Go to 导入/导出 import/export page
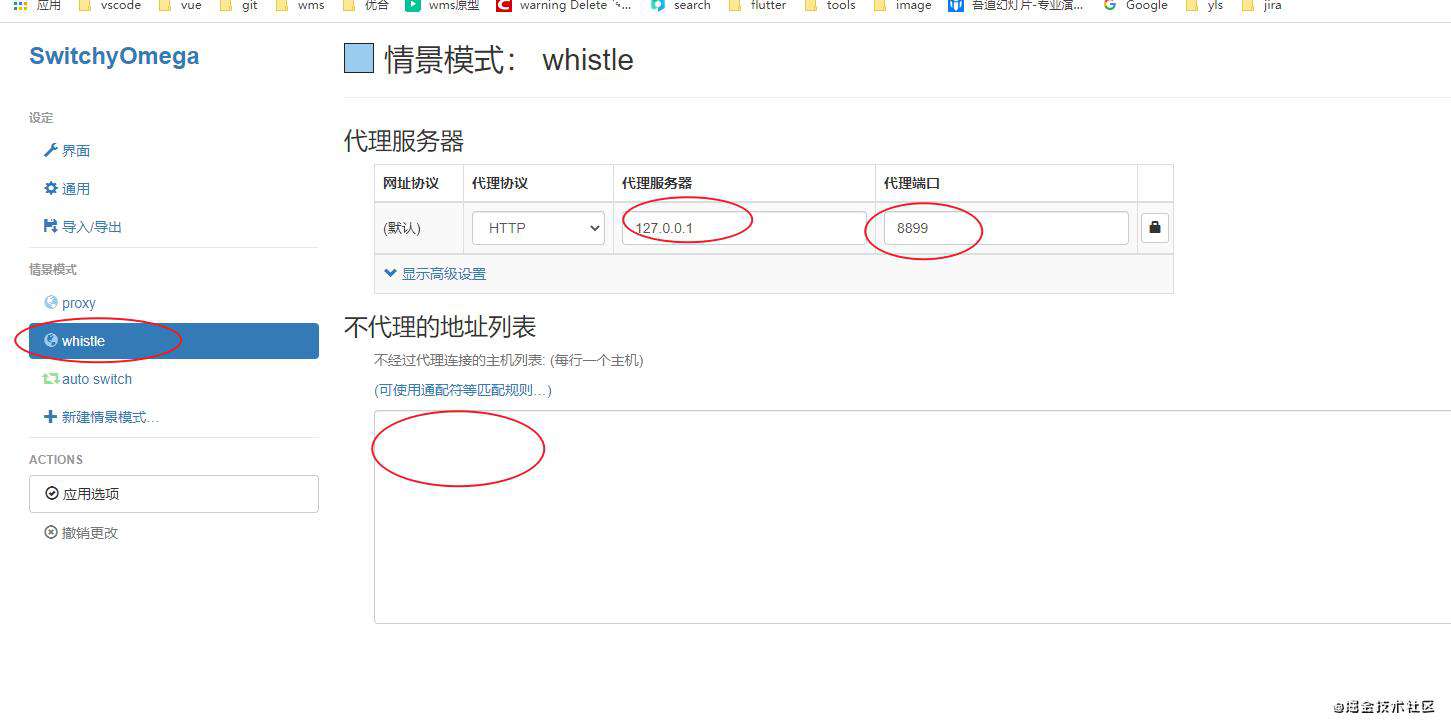Screen dimensions: 1451x728 point(173,227)
